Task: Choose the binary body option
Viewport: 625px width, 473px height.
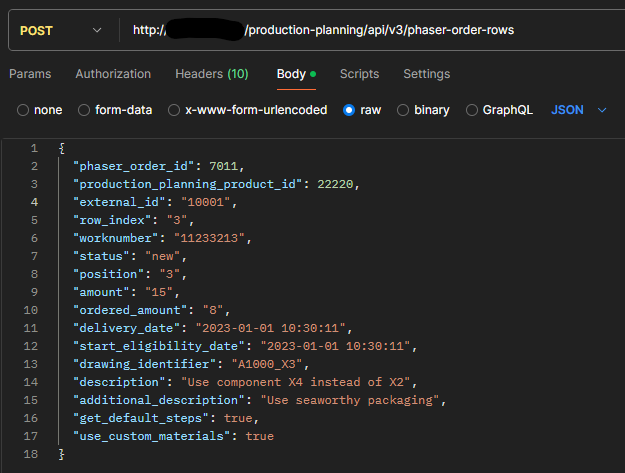Action: 403,110
